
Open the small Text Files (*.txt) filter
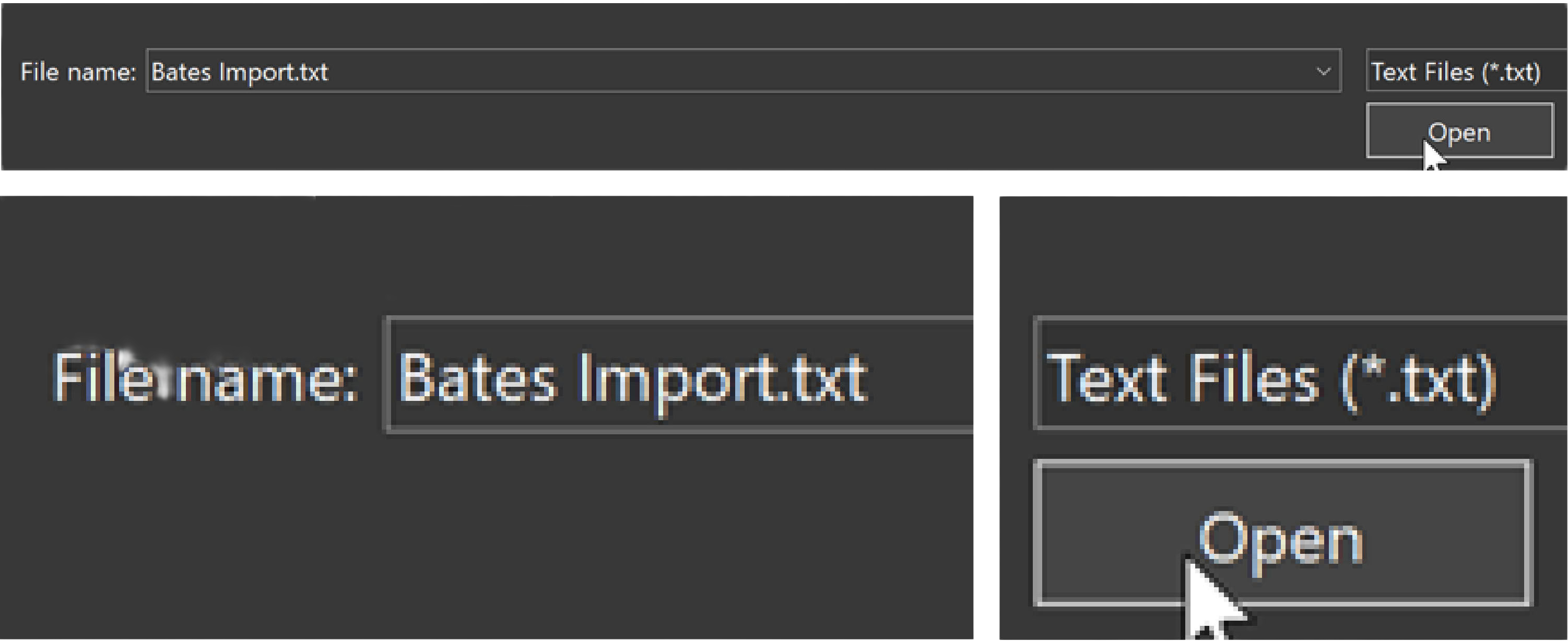point(1461,72)
